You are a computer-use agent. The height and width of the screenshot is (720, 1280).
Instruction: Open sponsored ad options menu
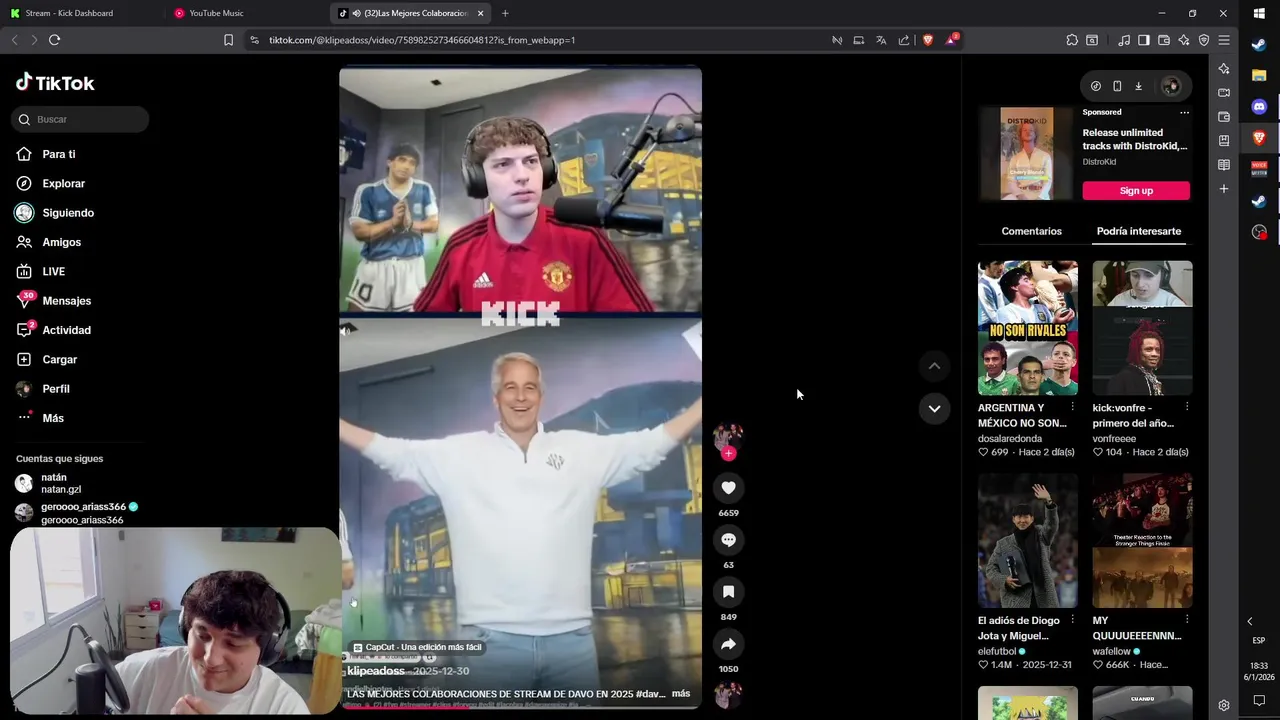(x=1184, y=112)
